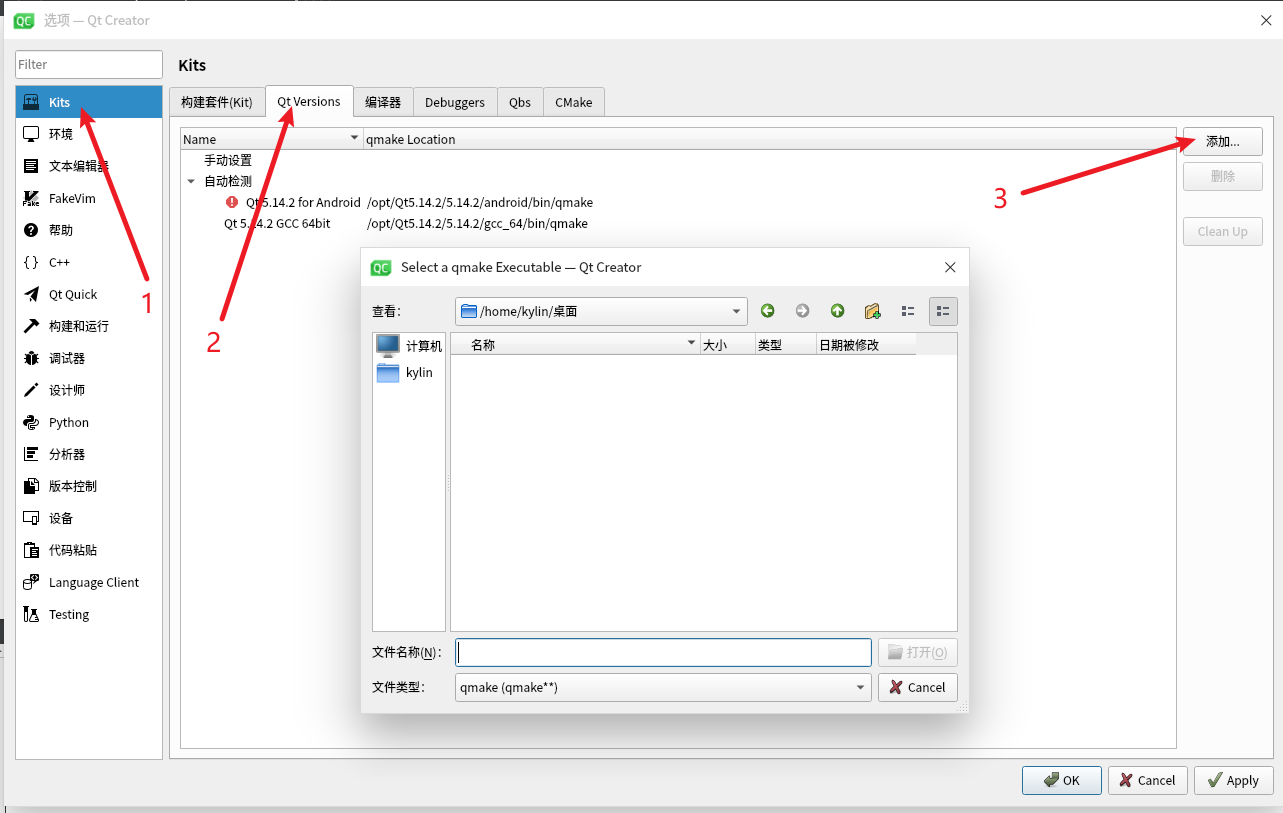
Task: Click the 添加... button
Action: 1222,141
